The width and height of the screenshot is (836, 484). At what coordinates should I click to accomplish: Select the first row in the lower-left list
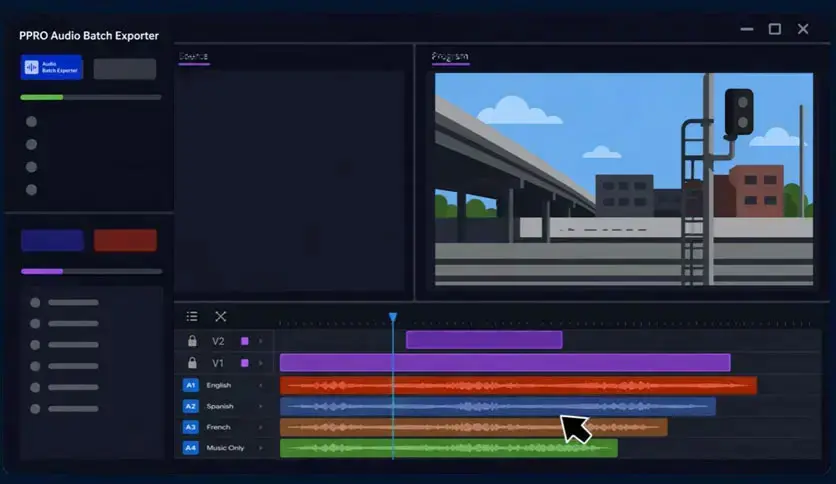pos(65,303)
